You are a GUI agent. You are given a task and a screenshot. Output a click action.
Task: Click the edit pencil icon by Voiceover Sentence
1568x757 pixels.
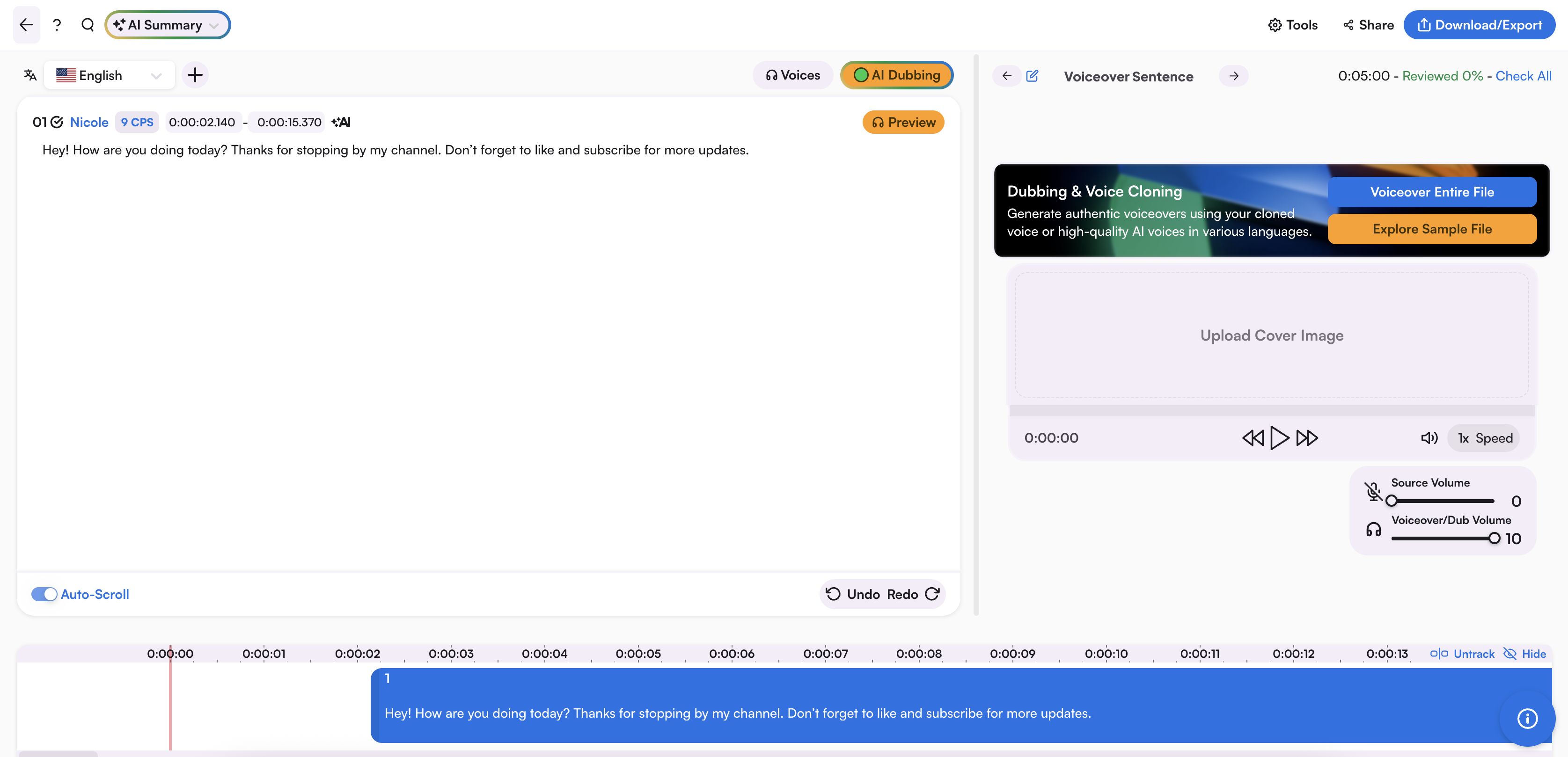coord(1033,76)
